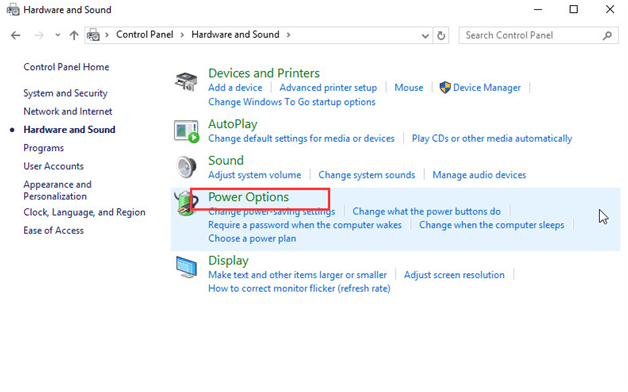Open Device Manager link
The image size is (628, 392).
[487, 88]
